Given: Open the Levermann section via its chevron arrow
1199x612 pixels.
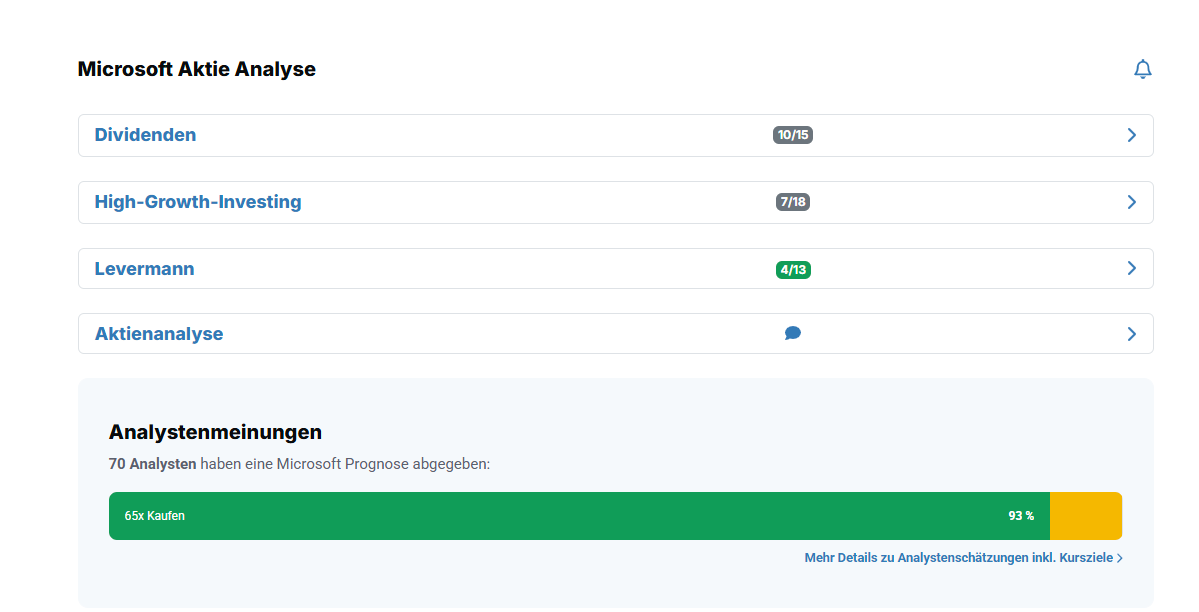Looking at the screenshot, I should [1131, 268].
